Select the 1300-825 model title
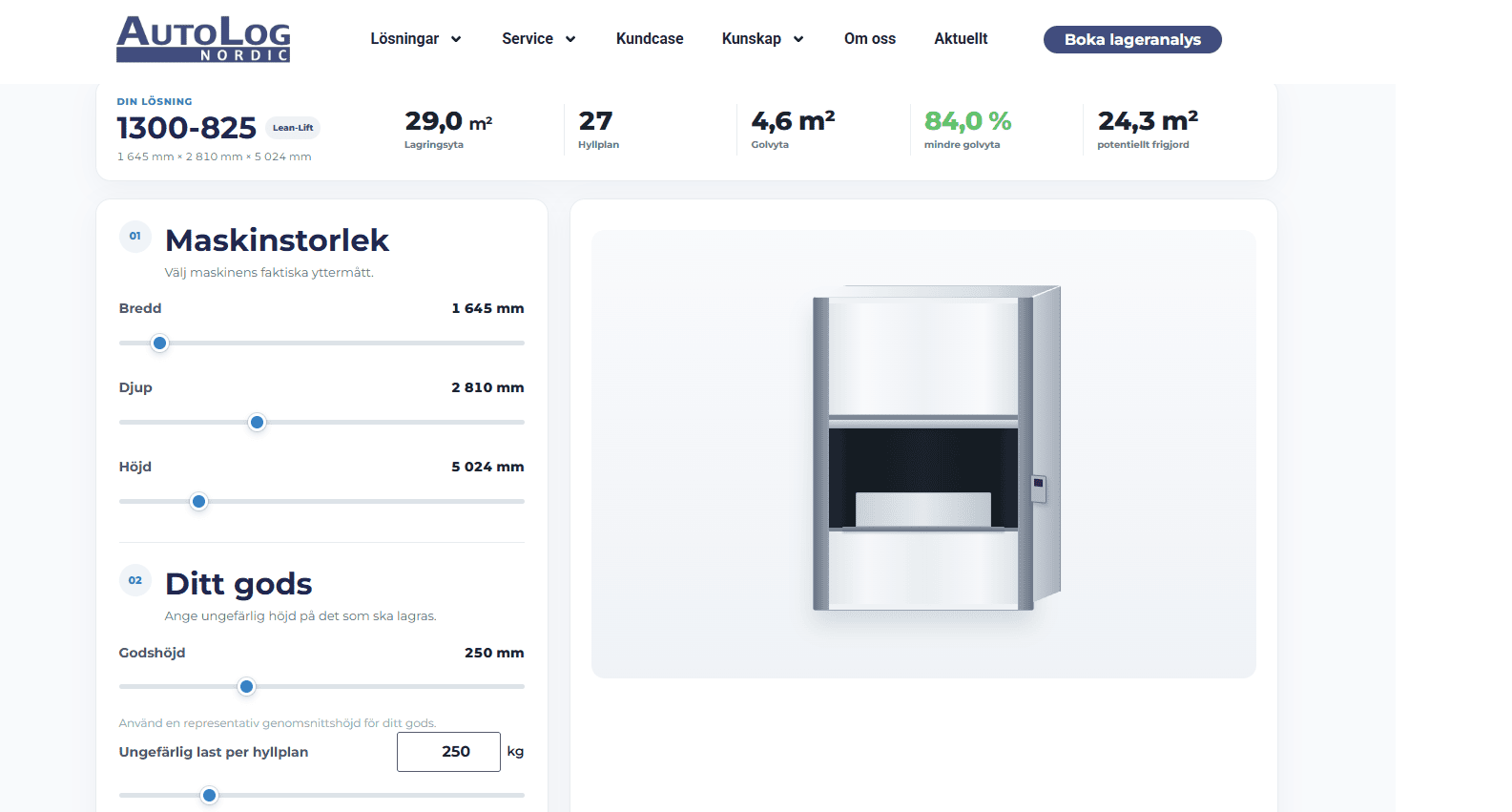Screen dimensions: 1512x812 [x=187, y=128]
